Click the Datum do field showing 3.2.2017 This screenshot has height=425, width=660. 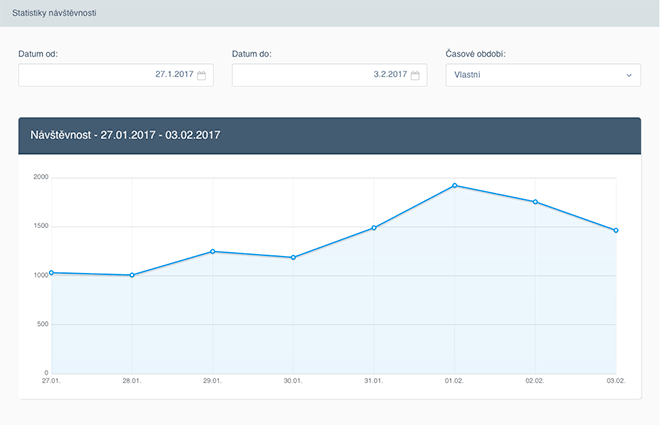[330, 75]
